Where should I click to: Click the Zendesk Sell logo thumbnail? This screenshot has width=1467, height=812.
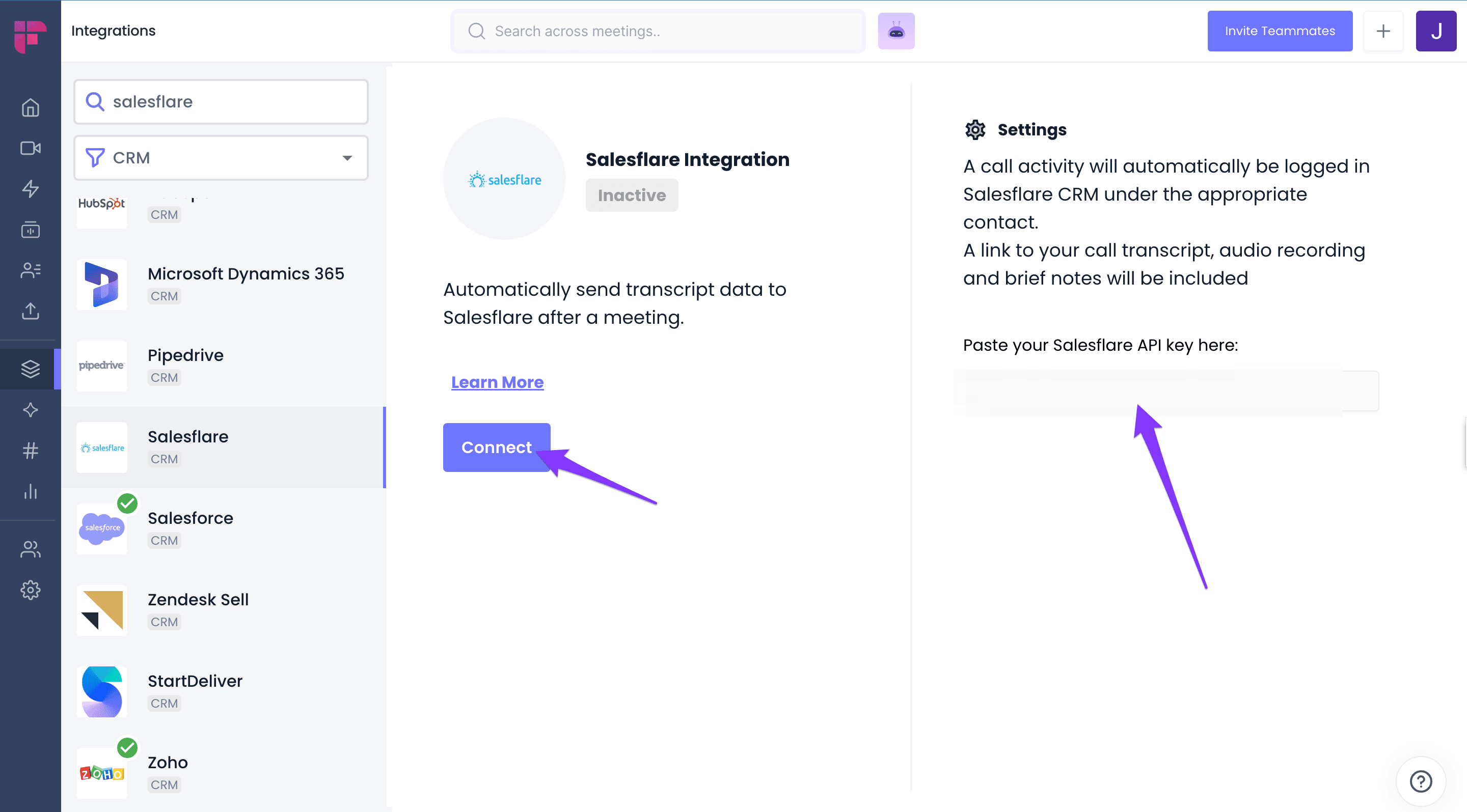coord(101,610)
